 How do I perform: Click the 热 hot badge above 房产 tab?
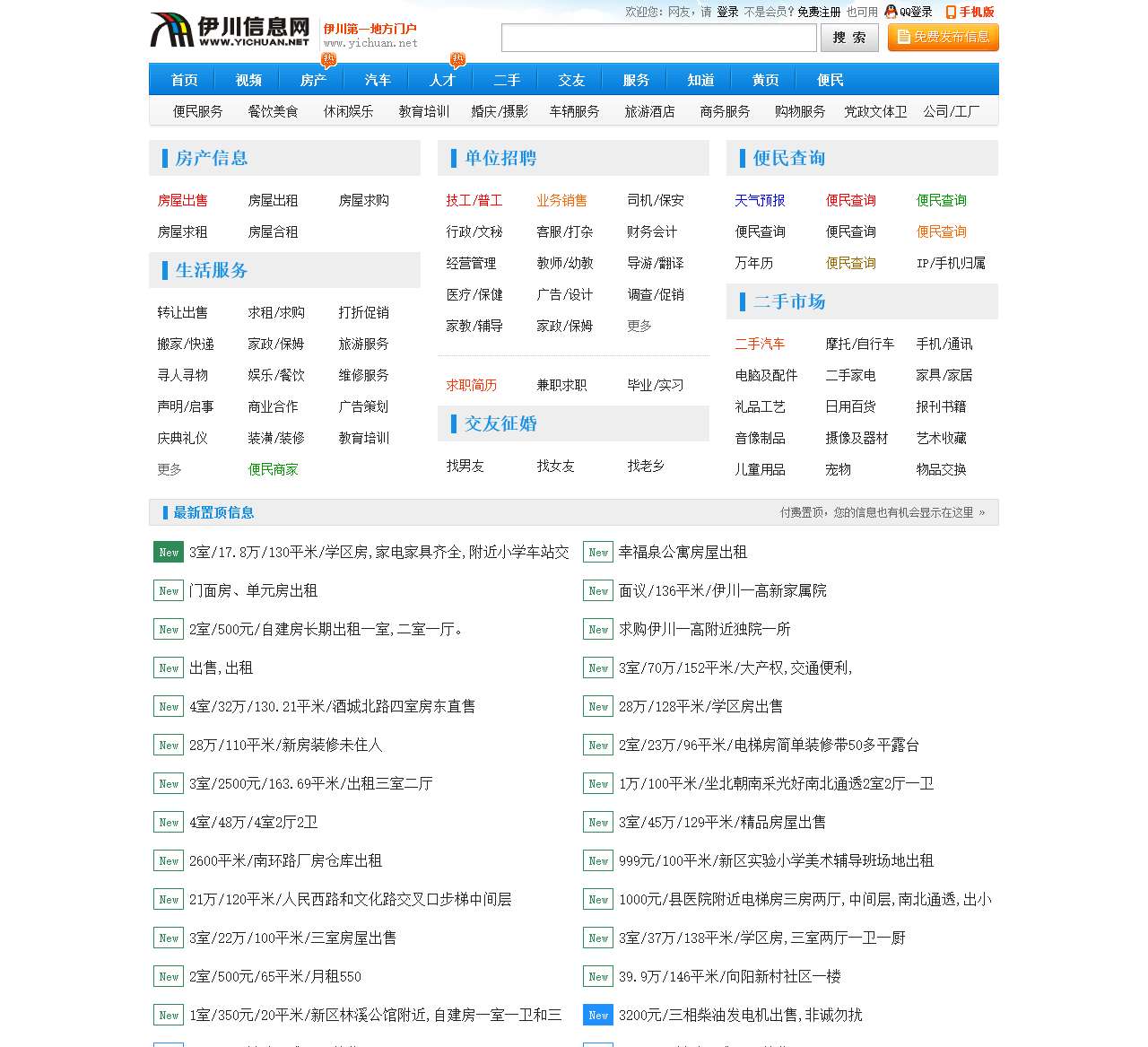click(x=327, y=59)
